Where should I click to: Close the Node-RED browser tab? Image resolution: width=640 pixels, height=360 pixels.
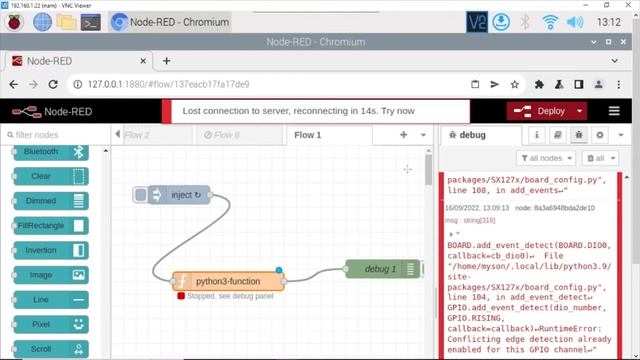pyautogui.click(x=143, y=61)
